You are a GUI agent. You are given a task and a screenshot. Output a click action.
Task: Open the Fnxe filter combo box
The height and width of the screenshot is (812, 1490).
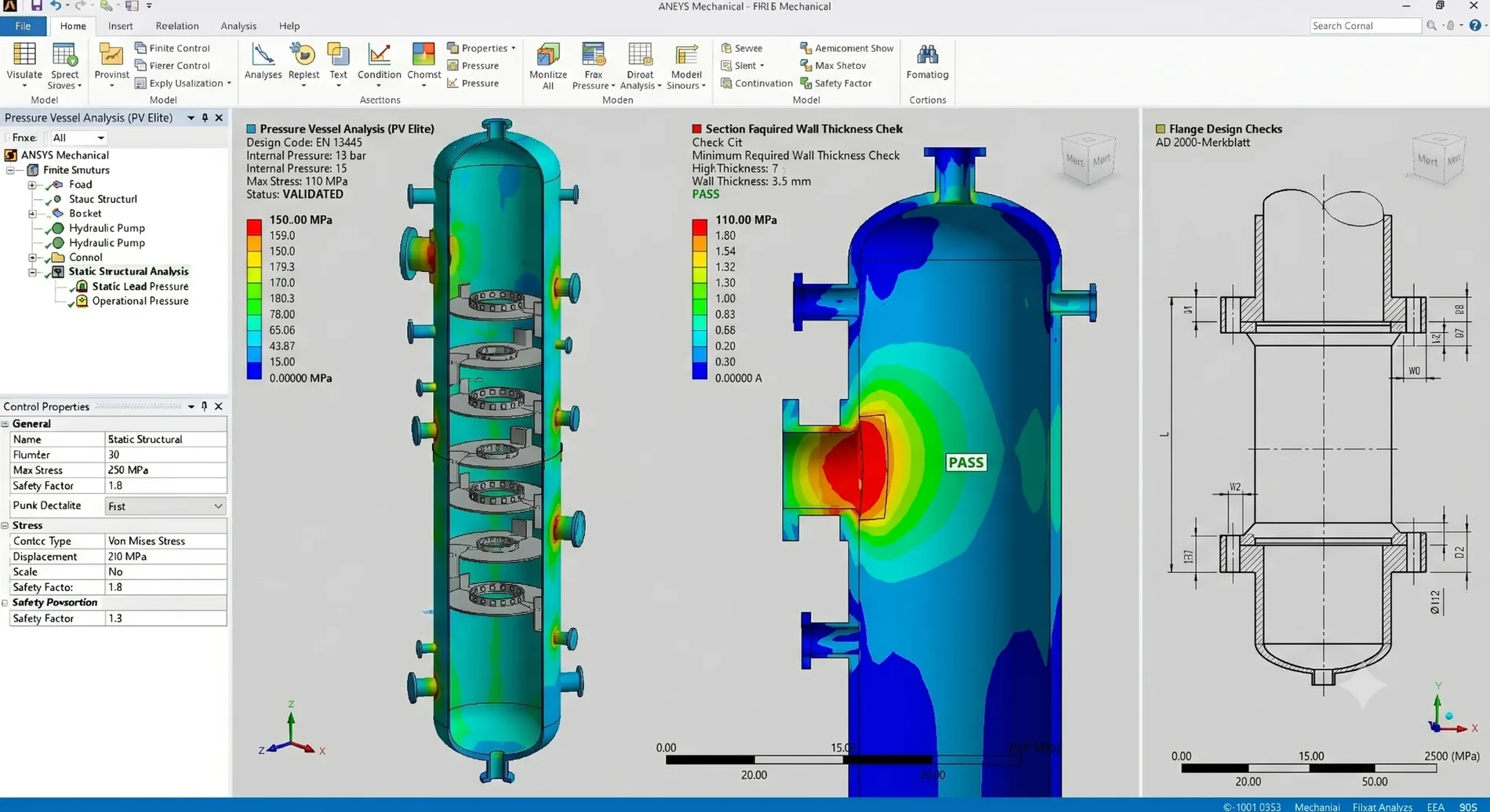pos(78,138)
